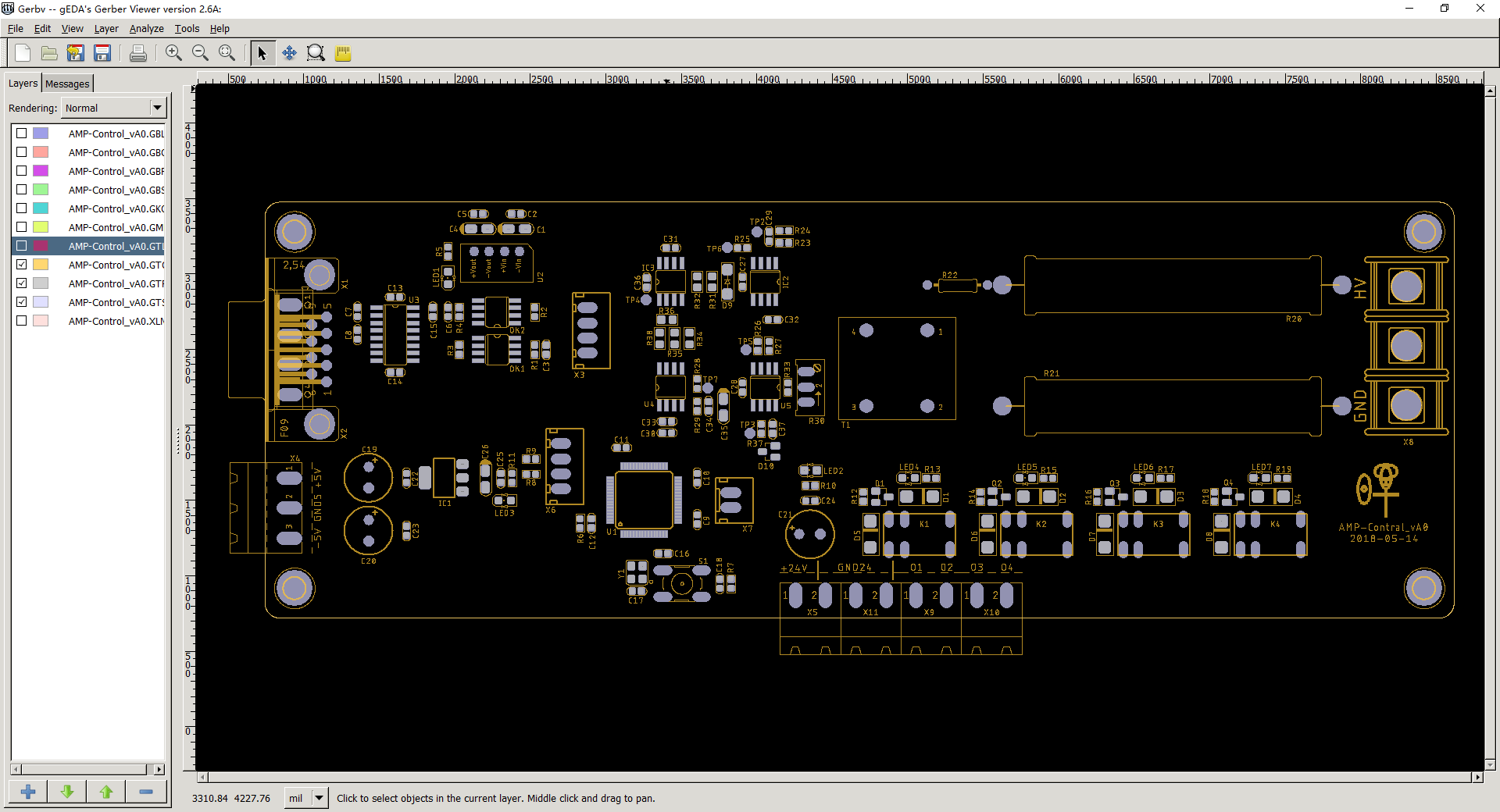Open the Rendering mode dropdown

coord(113,108)
